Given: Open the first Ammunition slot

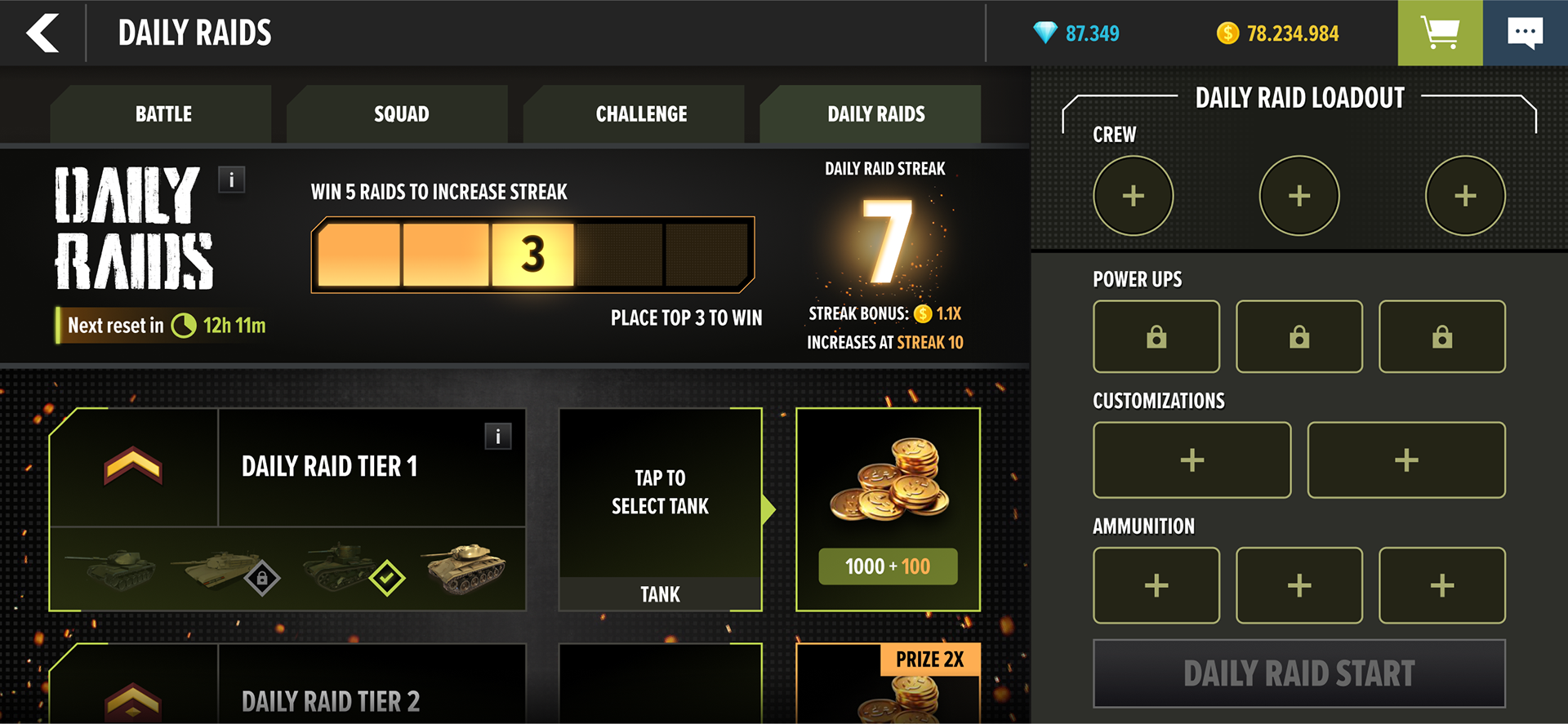Looking at the screenshot, I should pos(1156,585).
